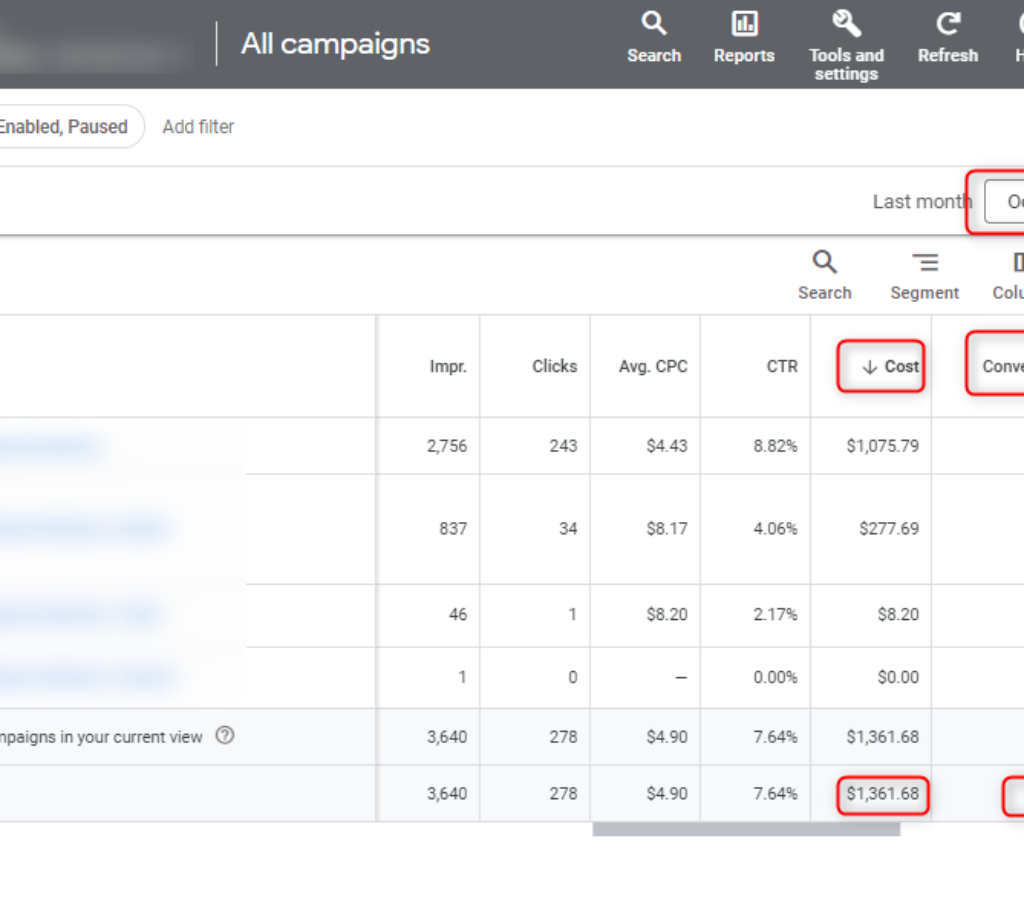Open the second campaign name link
Image resolution: width=1024 pixels, height=899 pixels.
[85, 529]
